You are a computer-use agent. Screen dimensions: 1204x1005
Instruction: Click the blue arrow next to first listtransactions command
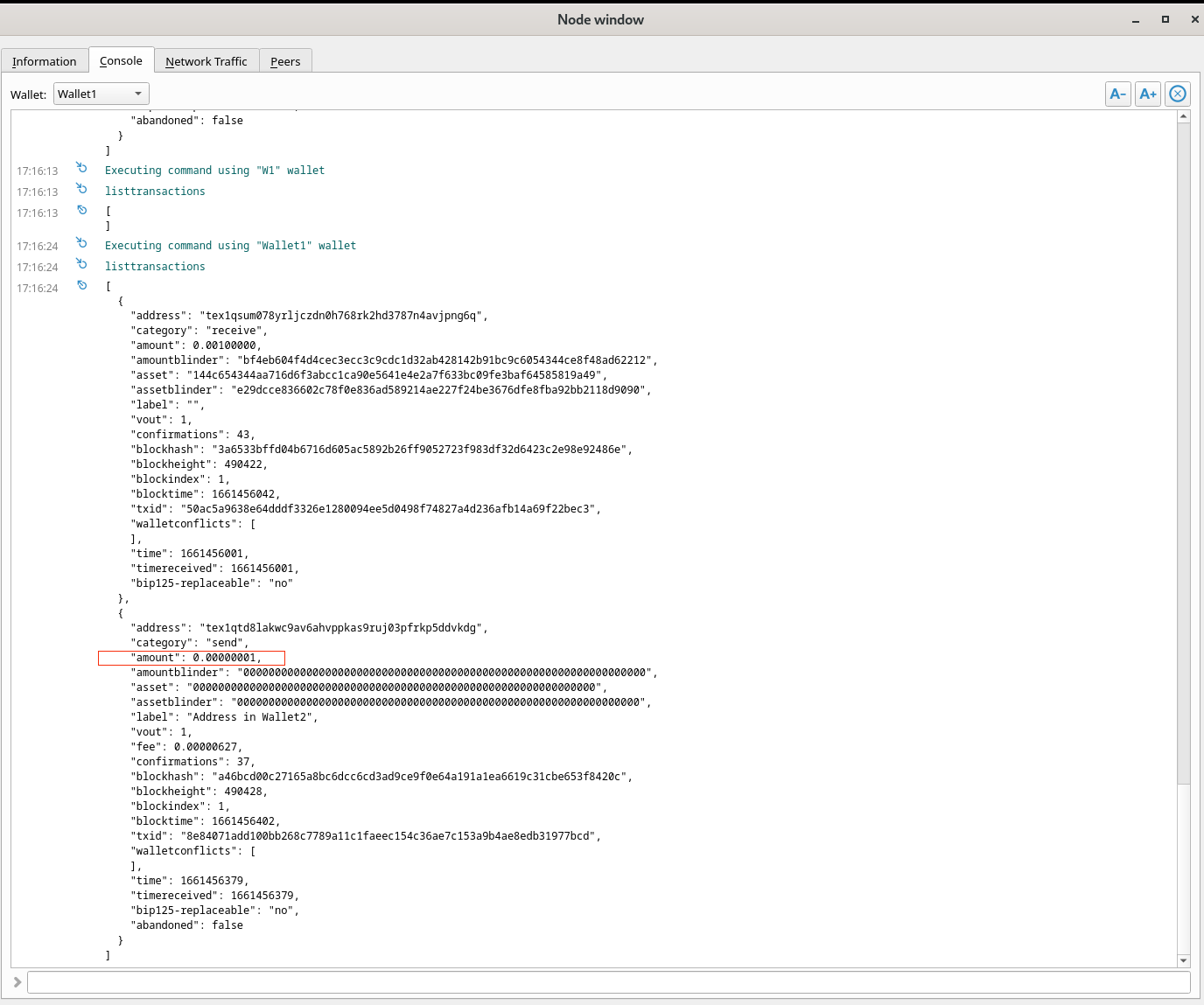click(81, 190)
